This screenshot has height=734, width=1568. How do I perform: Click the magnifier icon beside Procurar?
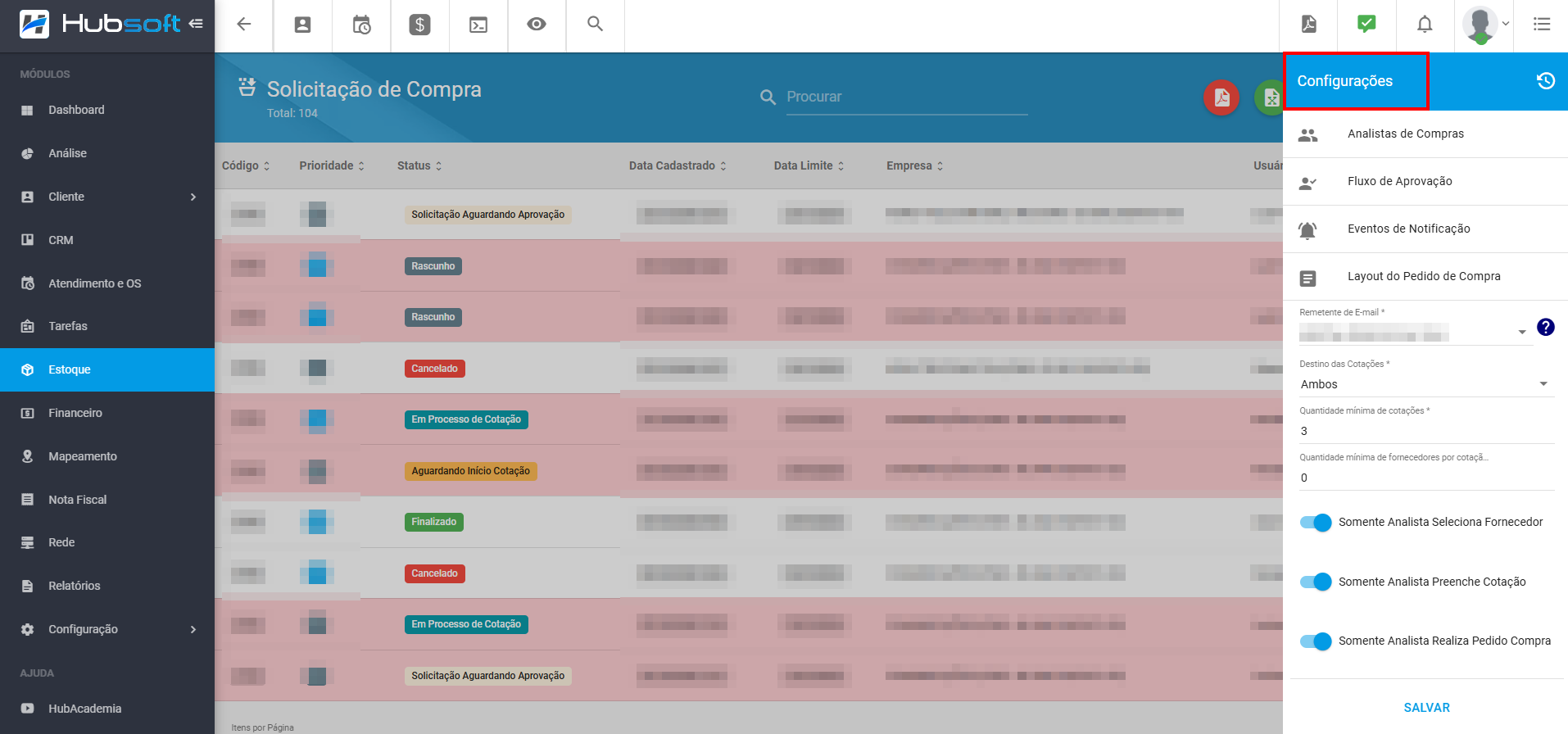pos(768,97)
